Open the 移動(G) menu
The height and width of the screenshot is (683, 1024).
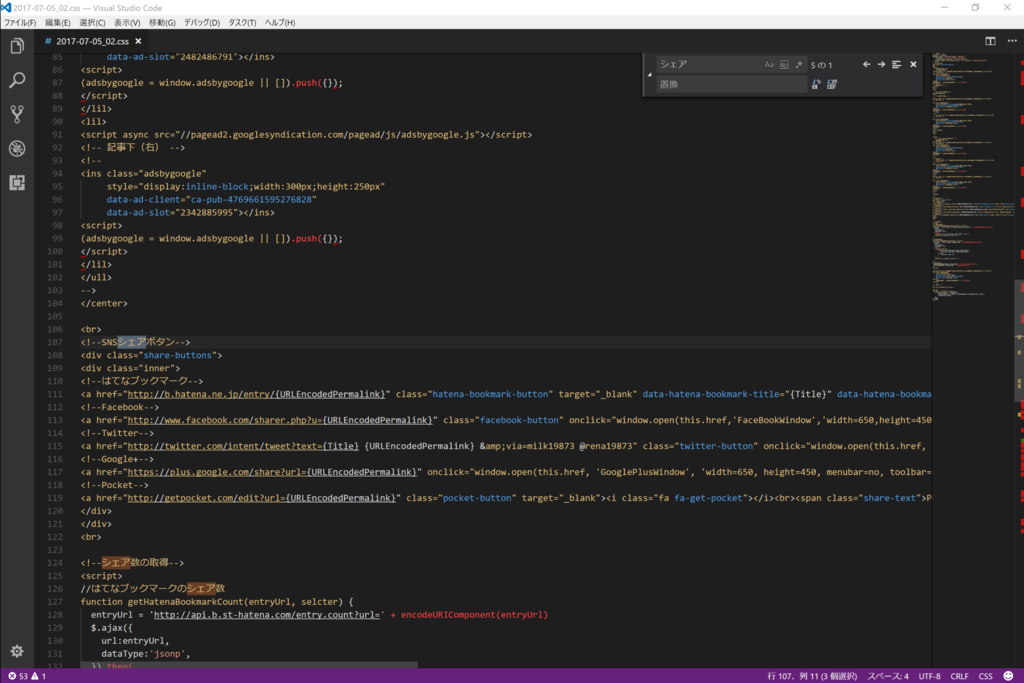(162, 22)
